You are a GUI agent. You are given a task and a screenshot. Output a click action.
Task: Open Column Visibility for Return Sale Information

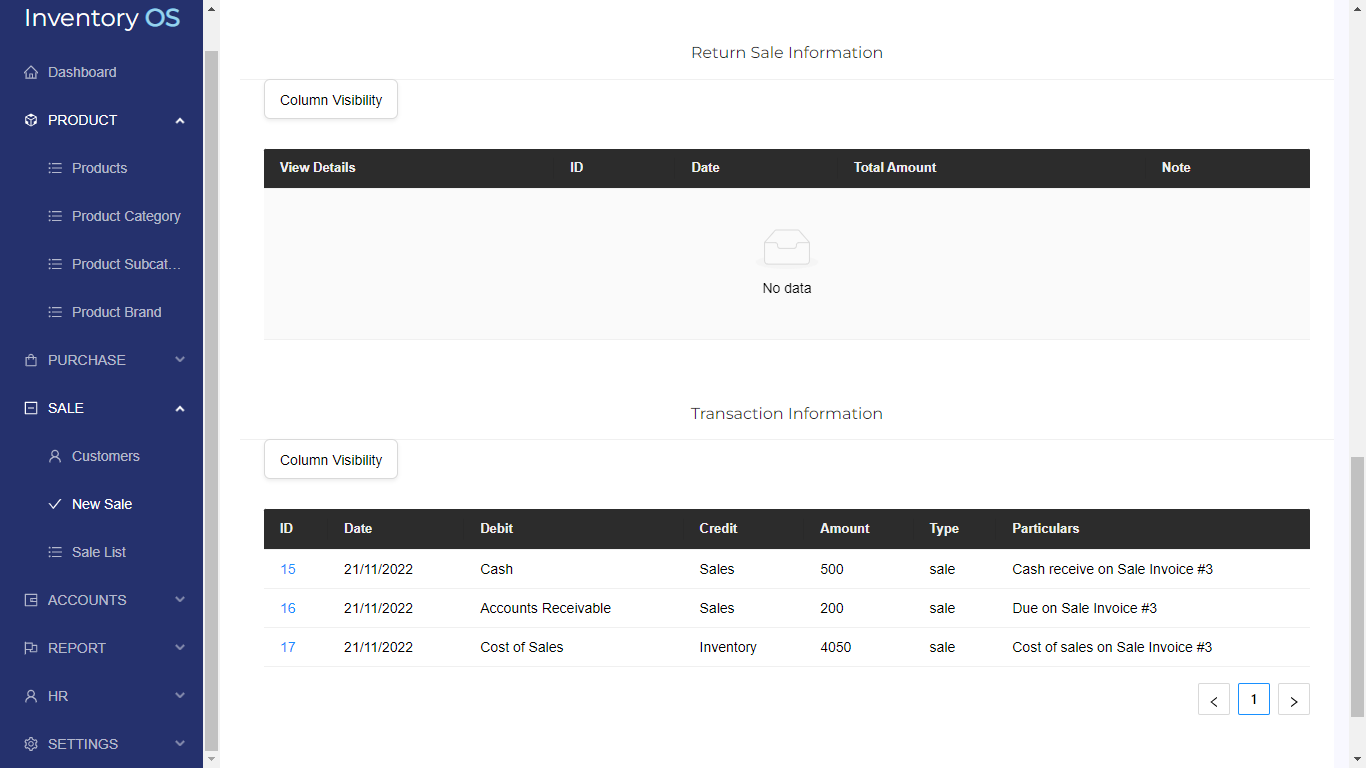coord(330,99)
